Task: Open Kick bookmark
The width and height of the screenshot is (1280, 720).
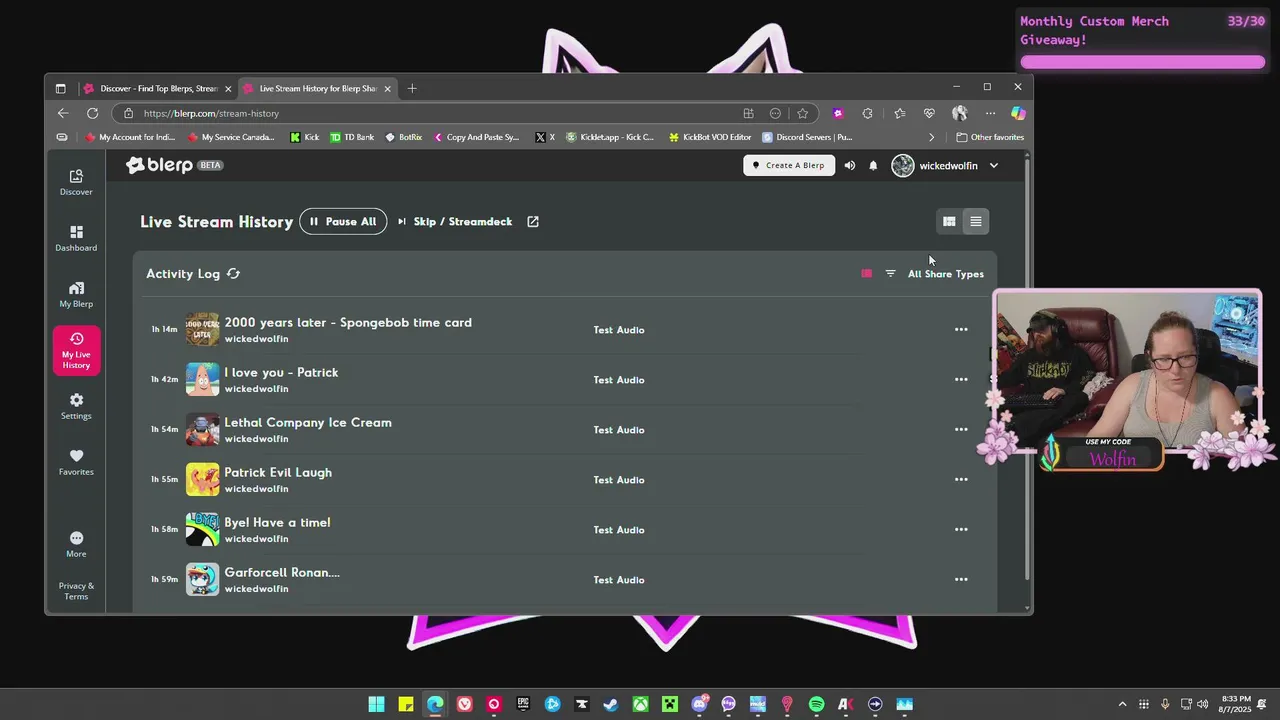Action: [305, 137]
